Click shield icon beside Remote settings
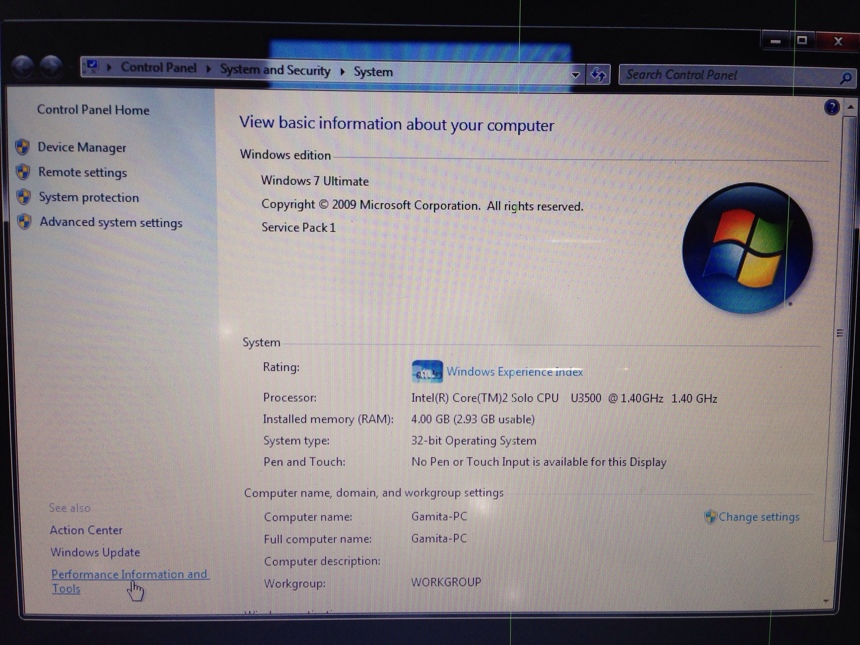This screenshot has height=645, width=860. tap(23, 172)
